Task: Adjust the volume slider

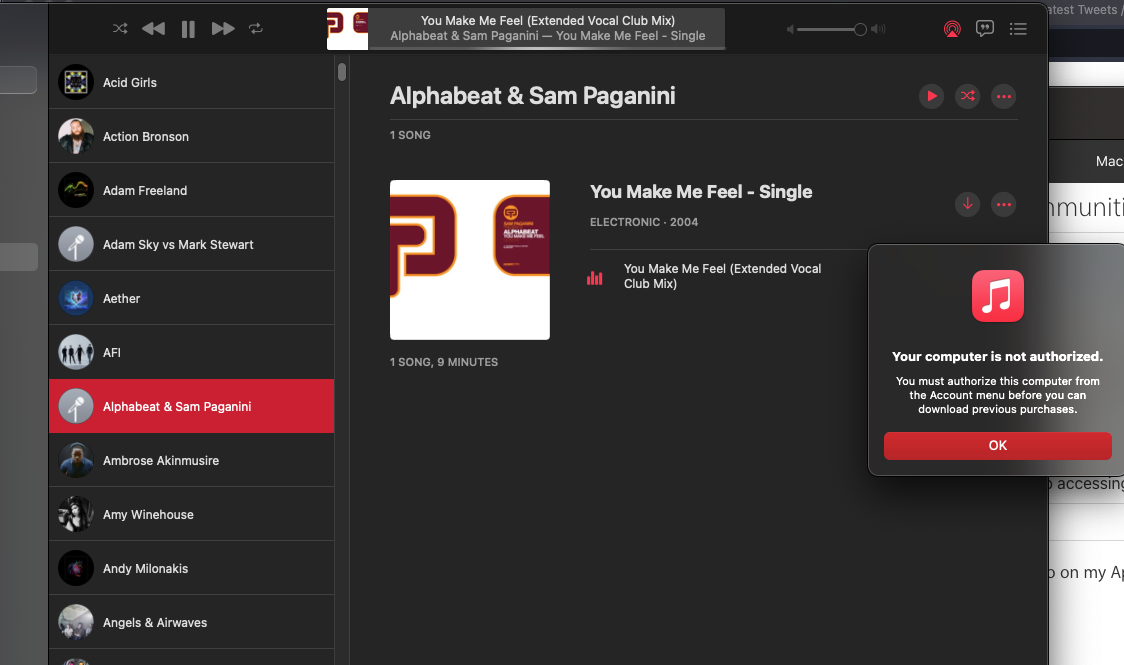Action: pyautogui.click(x=859, y=30)
